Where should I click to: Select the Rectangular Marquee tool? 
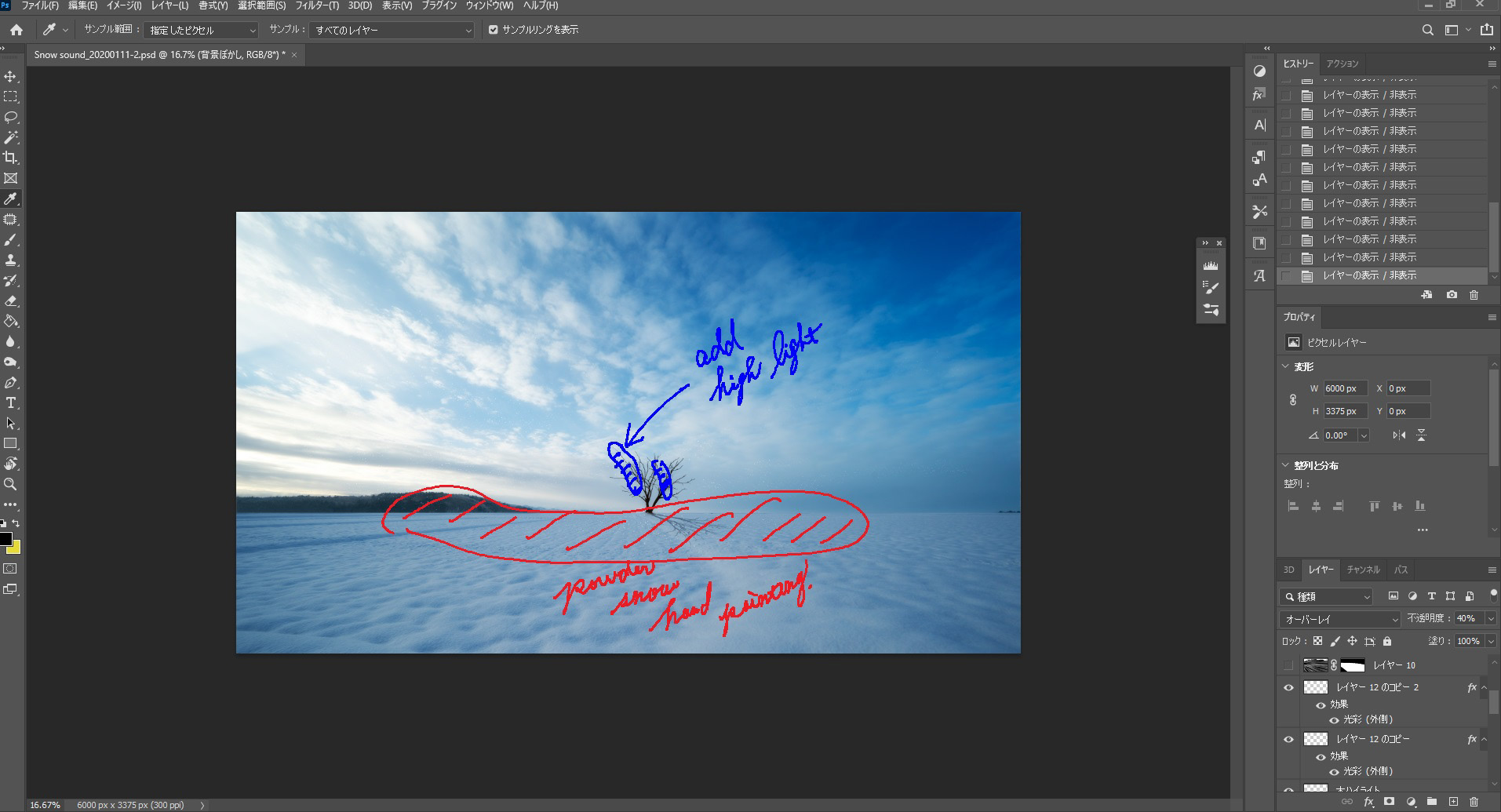tap(11, 97)
